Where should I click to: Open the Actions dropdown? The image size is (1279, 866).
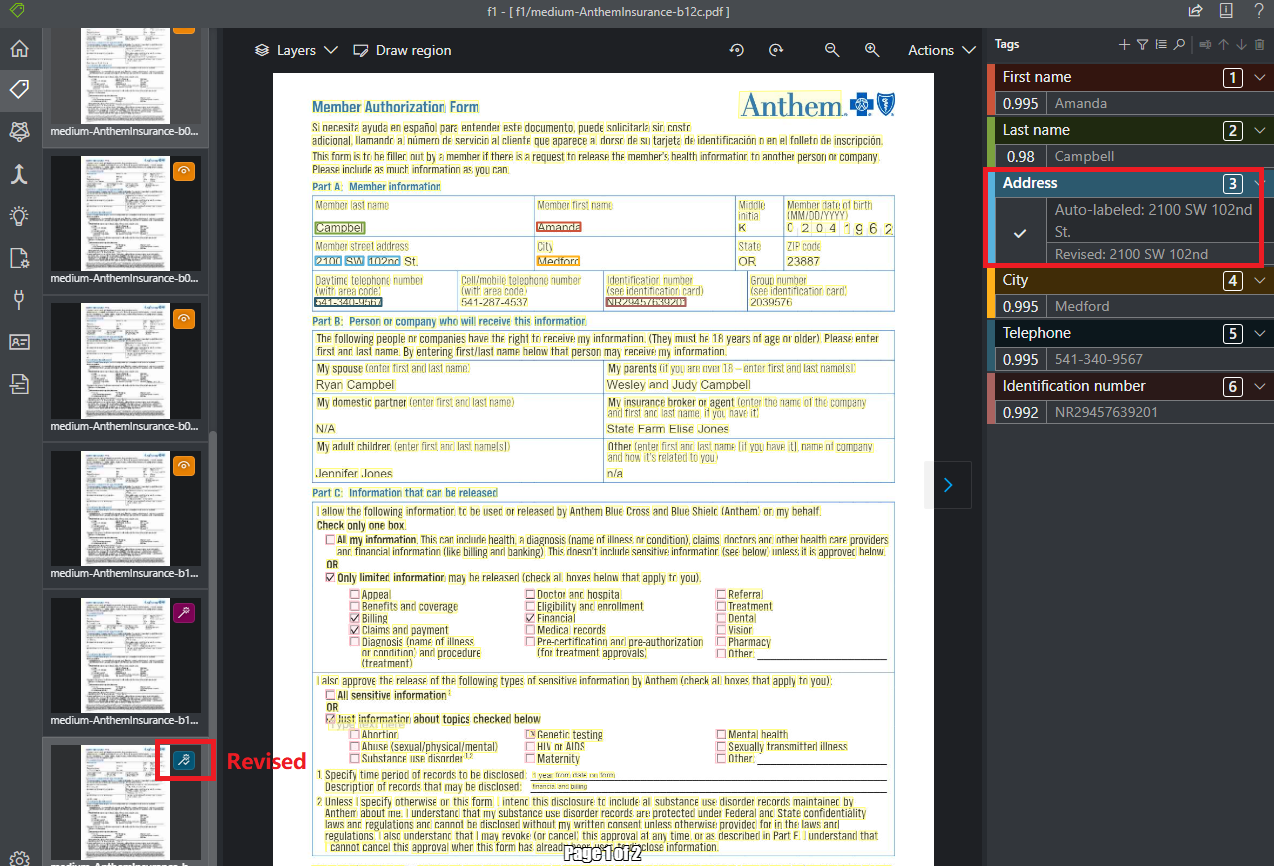click(x=941, y=50)
